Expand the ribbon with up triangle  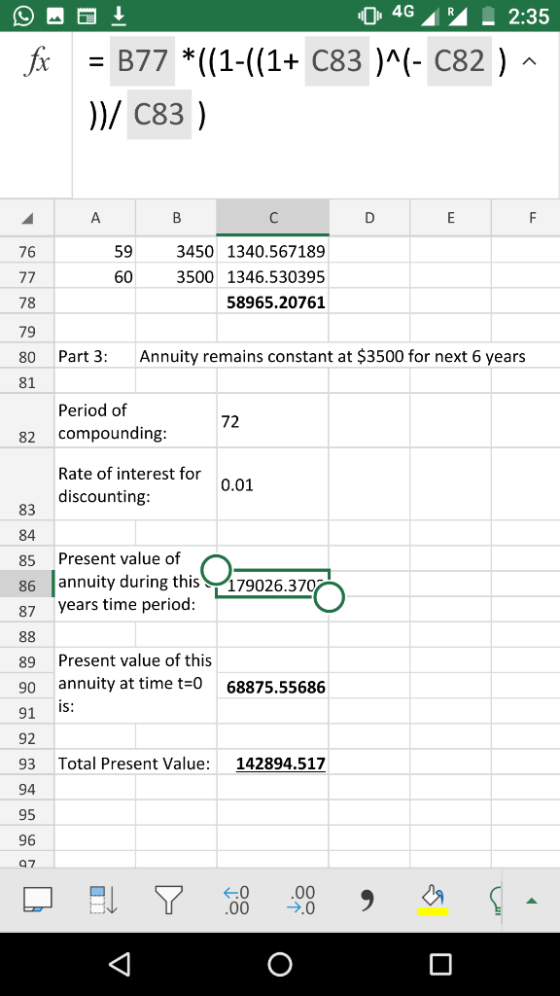[x=531, y=900]
